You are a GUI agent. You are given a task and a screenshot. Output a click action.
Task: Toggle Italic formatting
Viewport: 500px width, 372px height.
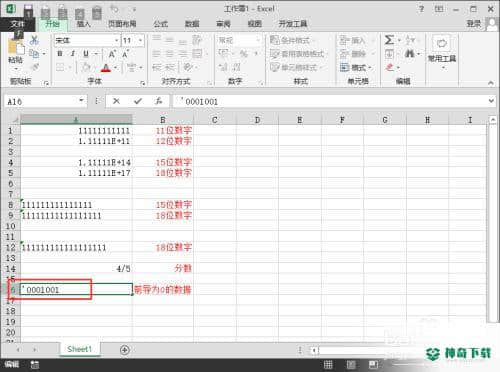point(72,54)
